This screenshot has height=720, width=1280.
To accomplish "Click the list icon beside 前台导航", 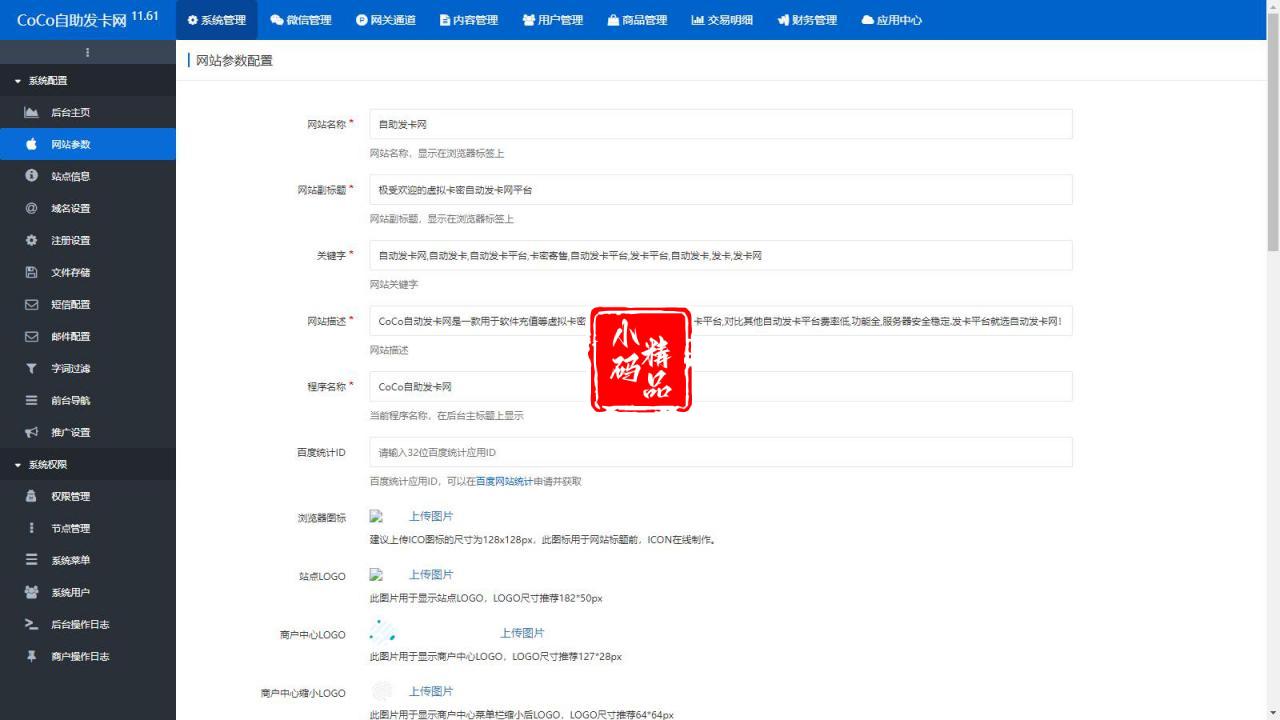I will point(31,400).
